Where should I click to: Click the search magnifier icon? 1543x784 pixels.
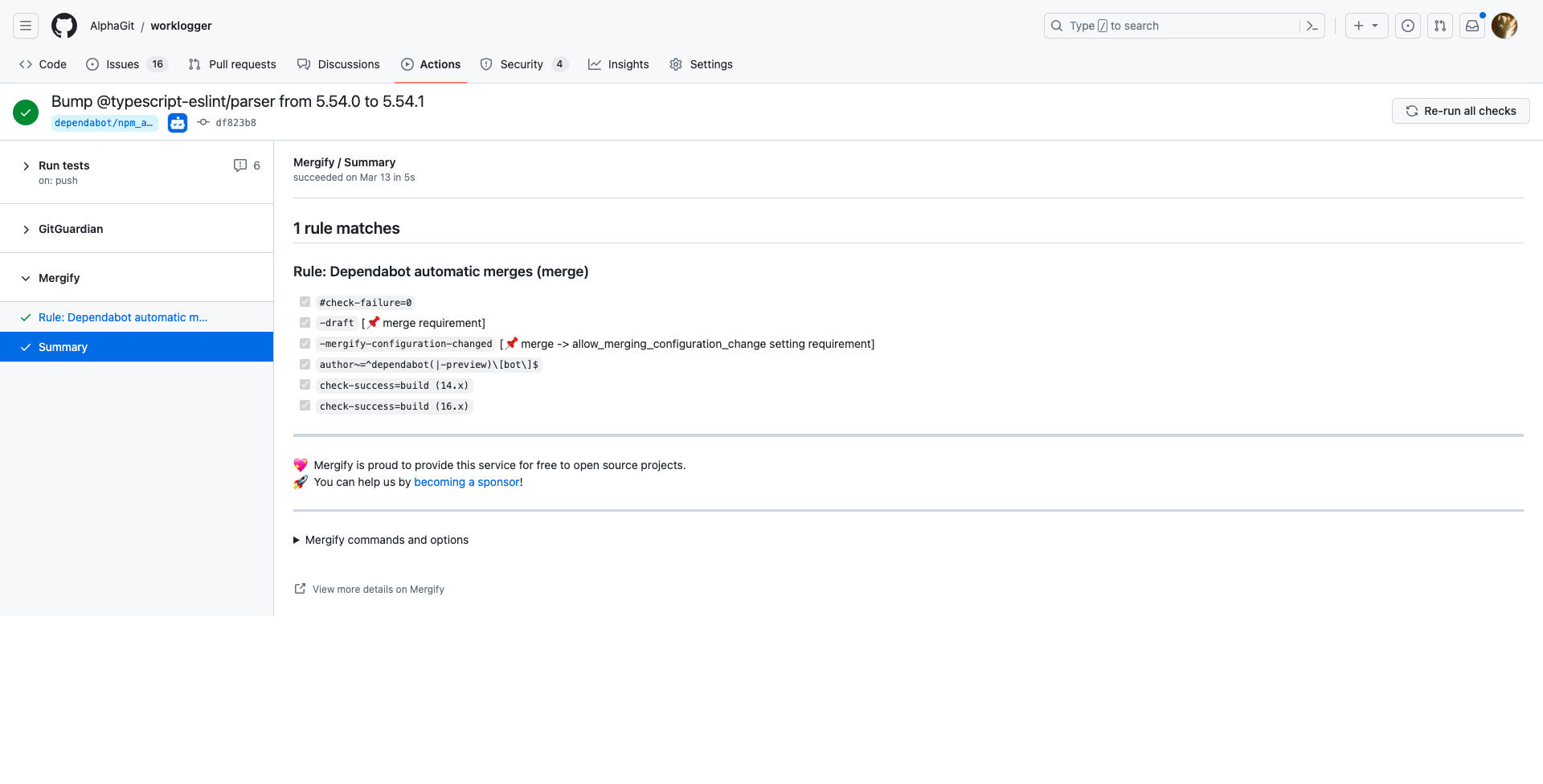(x=1057, y=26)
